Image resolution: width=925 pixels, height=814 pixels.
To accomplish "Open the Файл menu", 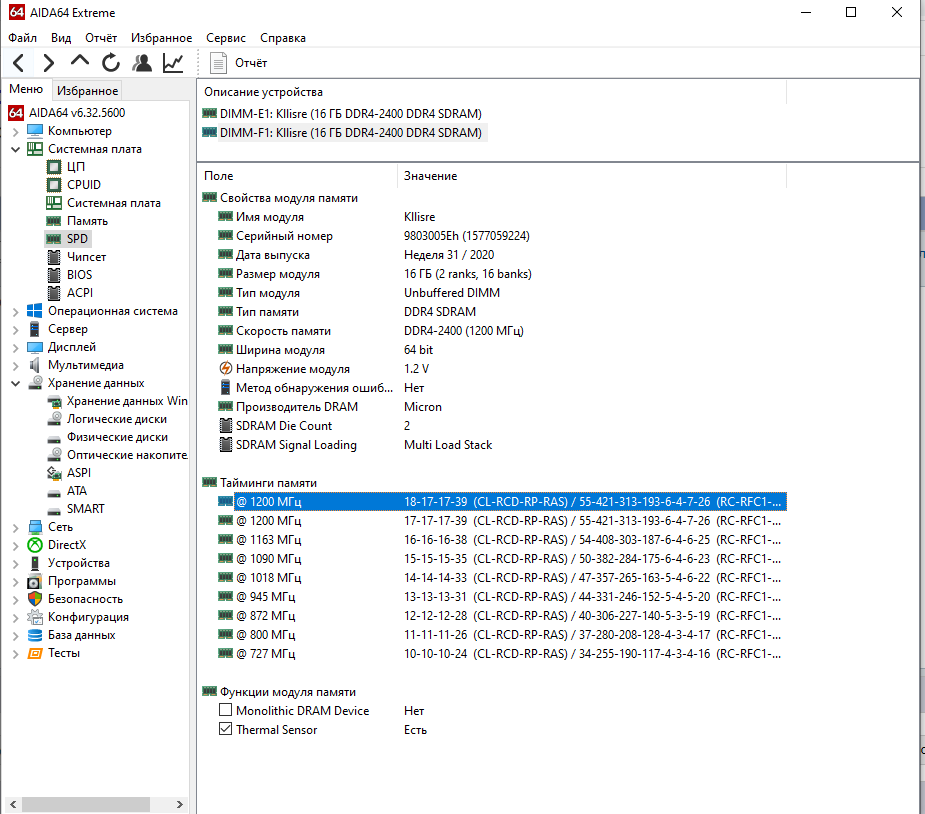I will pyautogui.click(x=22, y=38).
